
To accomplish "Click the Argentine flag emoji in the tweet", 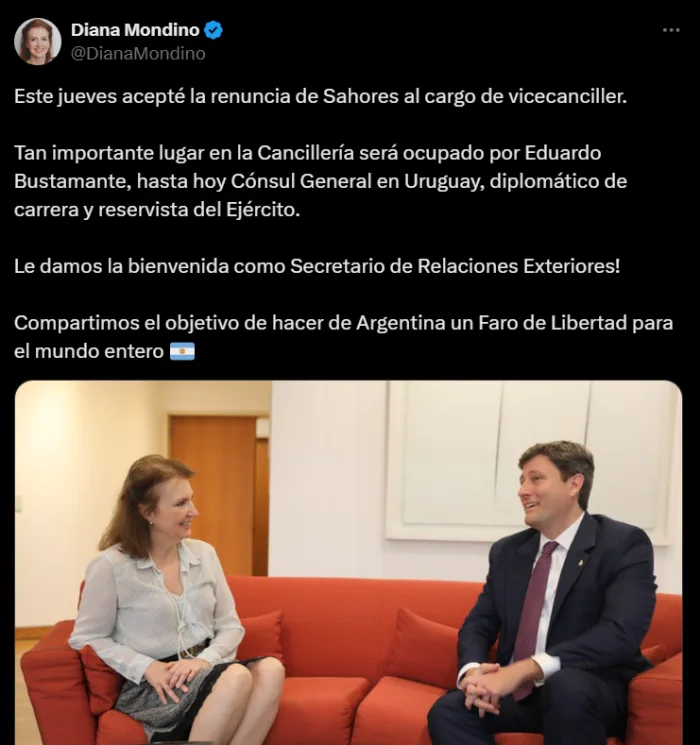I will 182,352.
